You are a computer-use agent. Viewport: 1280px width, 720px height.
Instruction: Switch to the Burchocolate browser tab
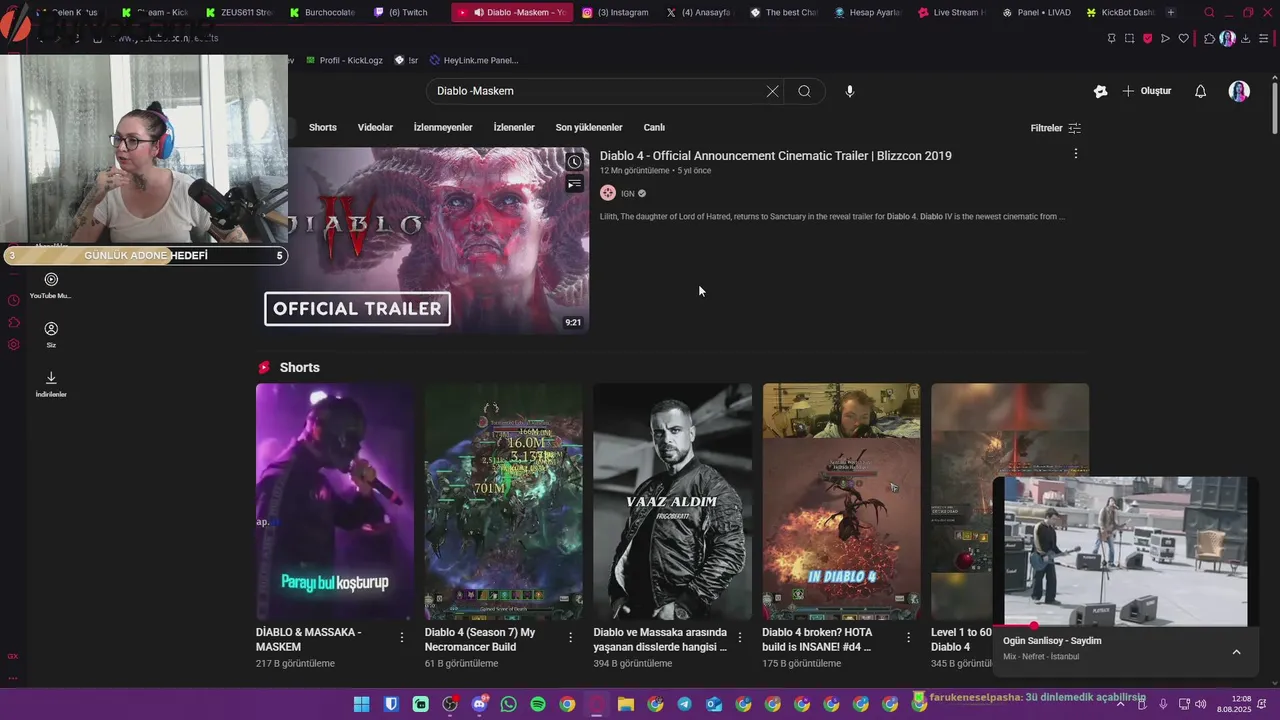(x=322, y=12)
